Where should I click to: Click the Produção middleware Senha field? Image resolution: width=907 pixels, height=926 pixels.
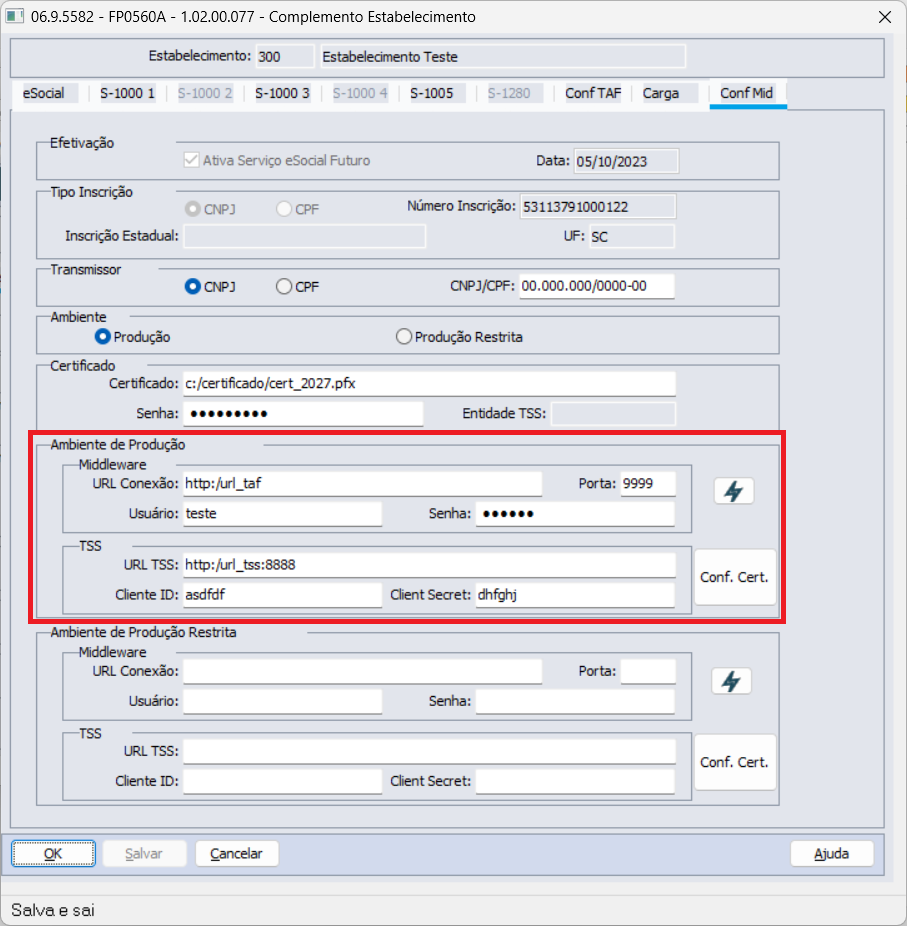coord(575,513)
